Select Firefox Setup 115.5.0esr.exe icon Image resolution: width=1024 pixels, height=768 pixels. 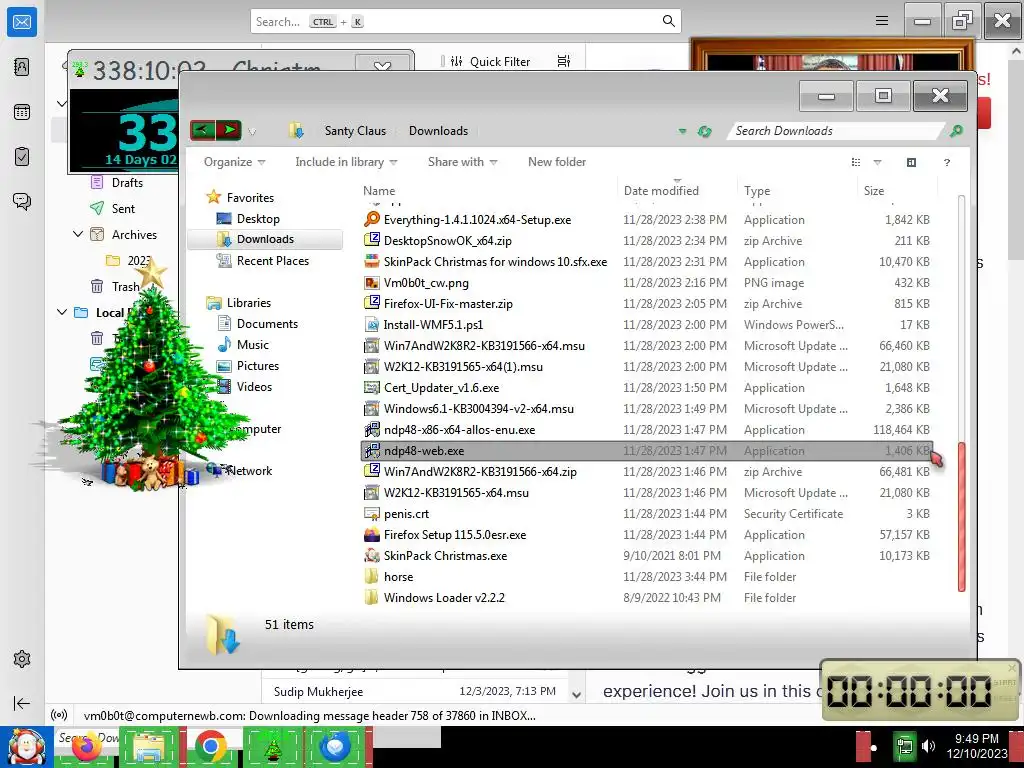click(372, 534)
